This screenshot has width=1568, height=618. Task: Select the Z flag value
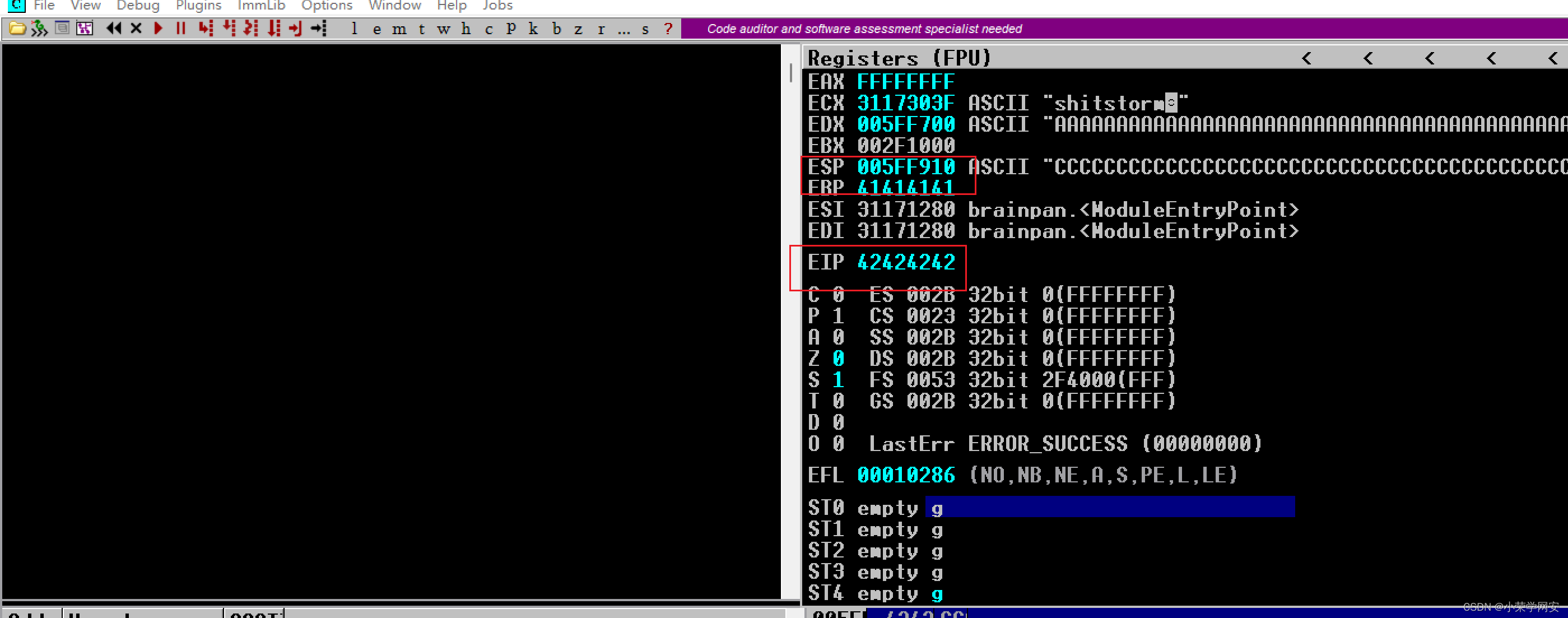(838, 359)
